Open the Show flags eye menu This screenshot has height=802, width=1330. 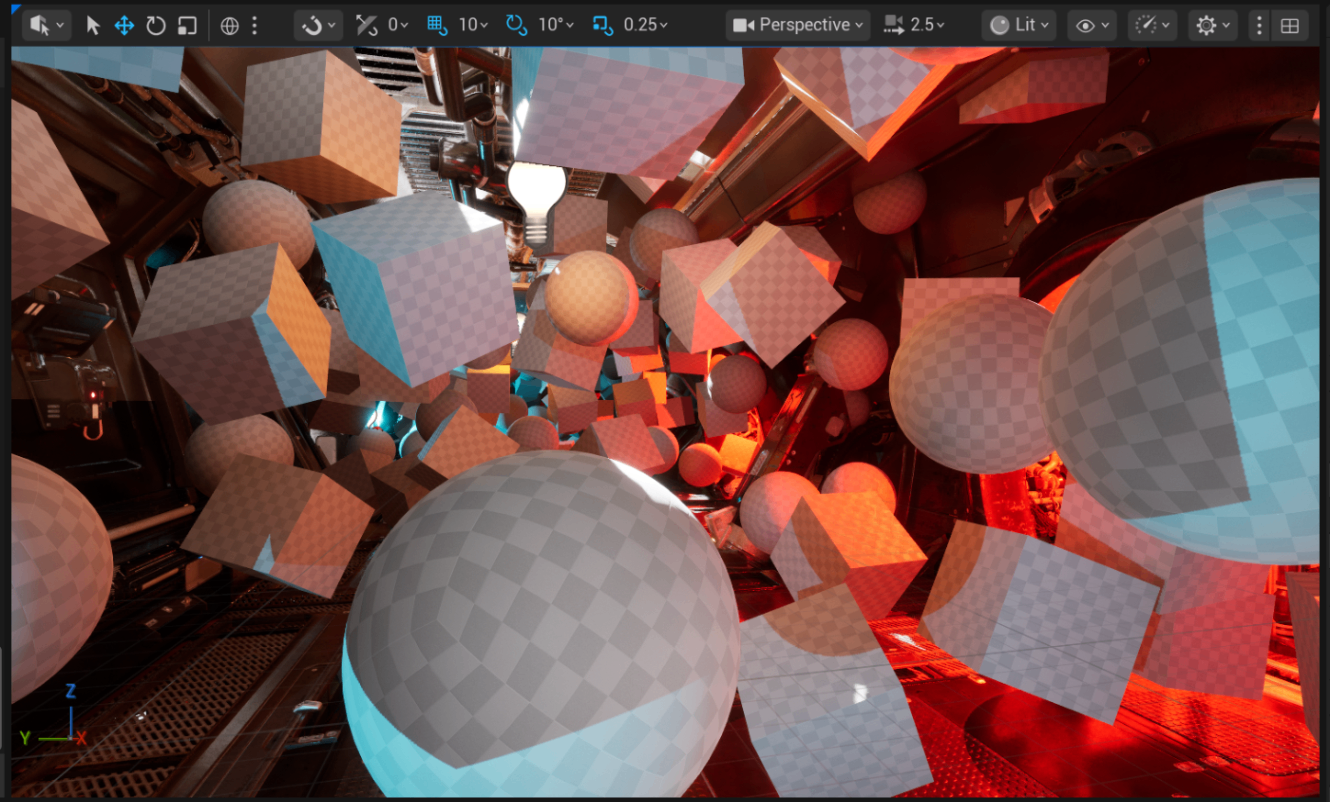click(1093, 25)
